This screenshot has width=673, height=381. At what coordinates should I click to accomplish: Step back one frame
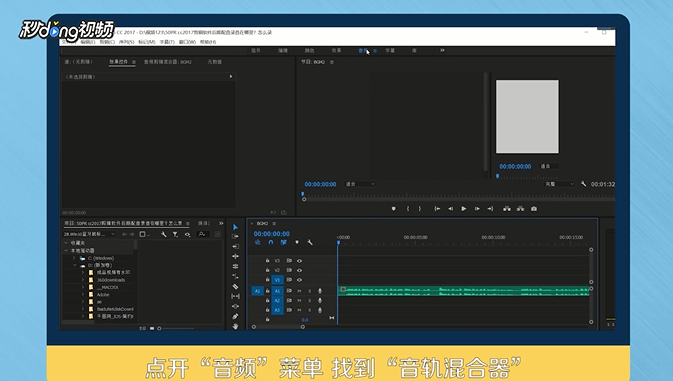tap(450, 209)
